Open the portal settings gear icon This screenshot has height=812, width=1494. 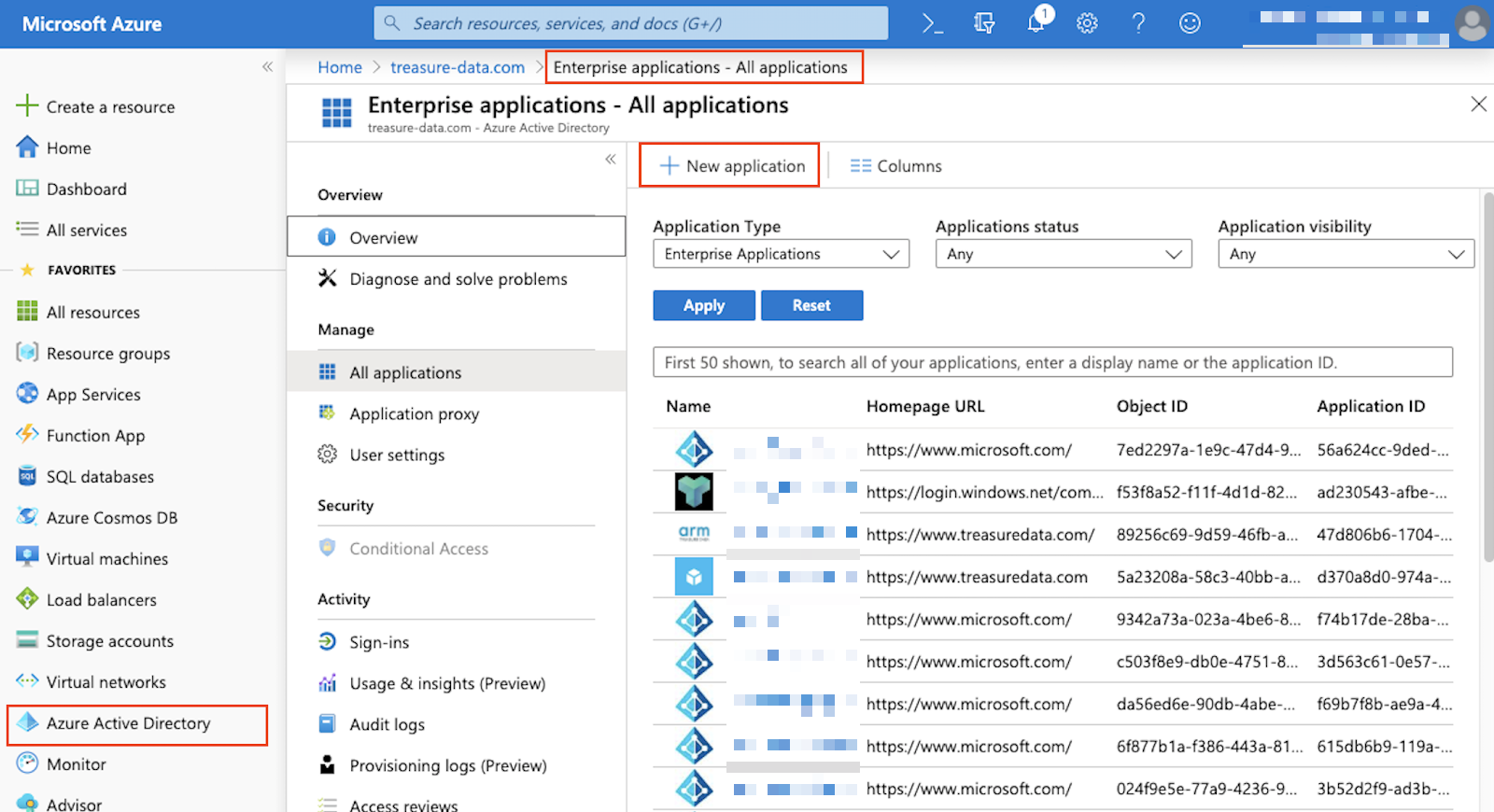point(1087,23)
